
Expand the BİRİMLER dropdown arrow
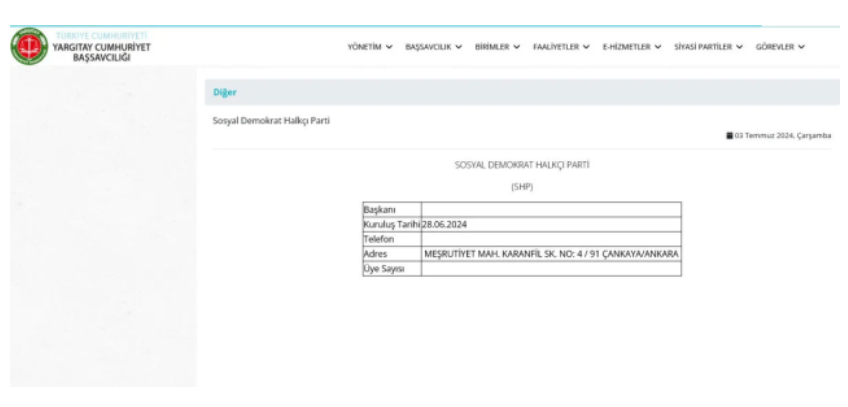[517, 47]
